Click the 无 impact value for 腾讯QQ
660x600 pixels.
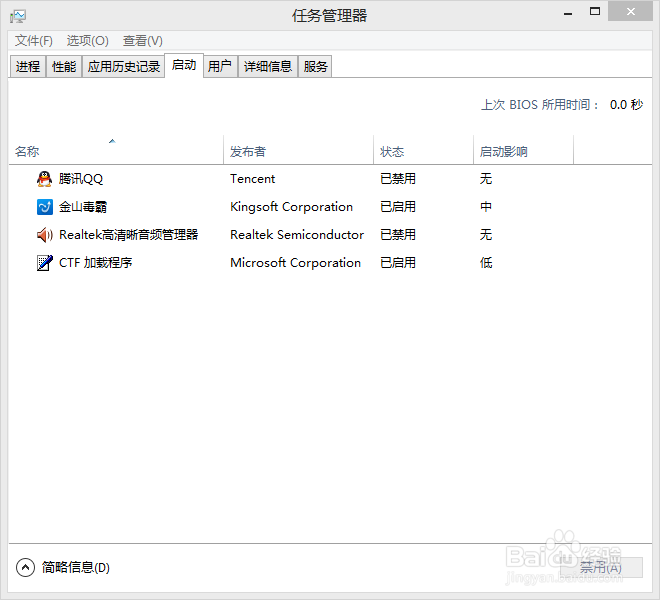click(x=486, y=179)
